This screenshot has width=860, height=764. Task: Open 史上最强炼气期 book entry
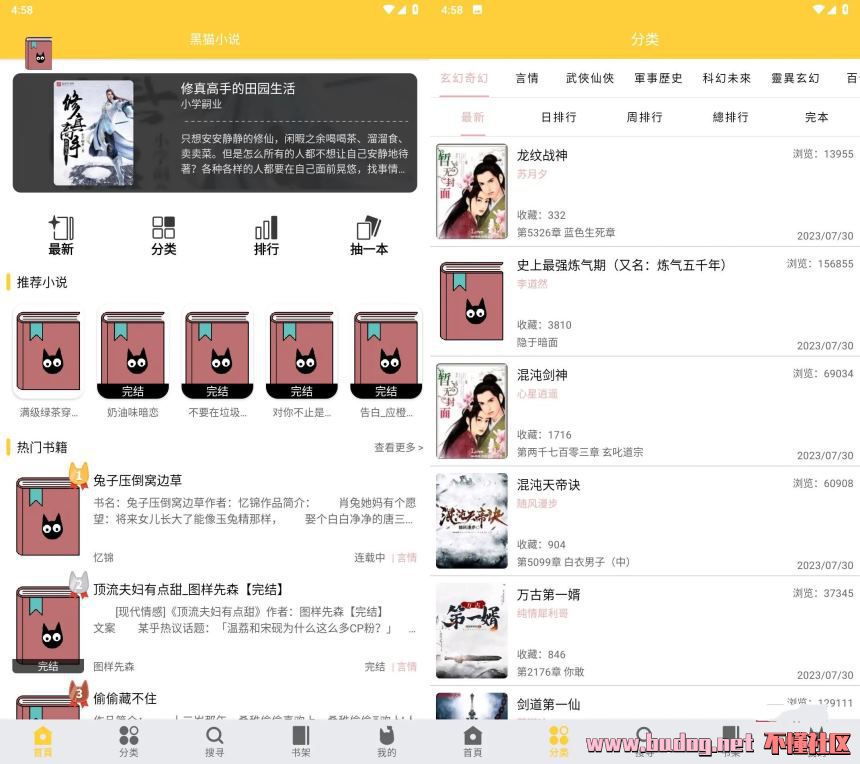click(x=645, y=301)
